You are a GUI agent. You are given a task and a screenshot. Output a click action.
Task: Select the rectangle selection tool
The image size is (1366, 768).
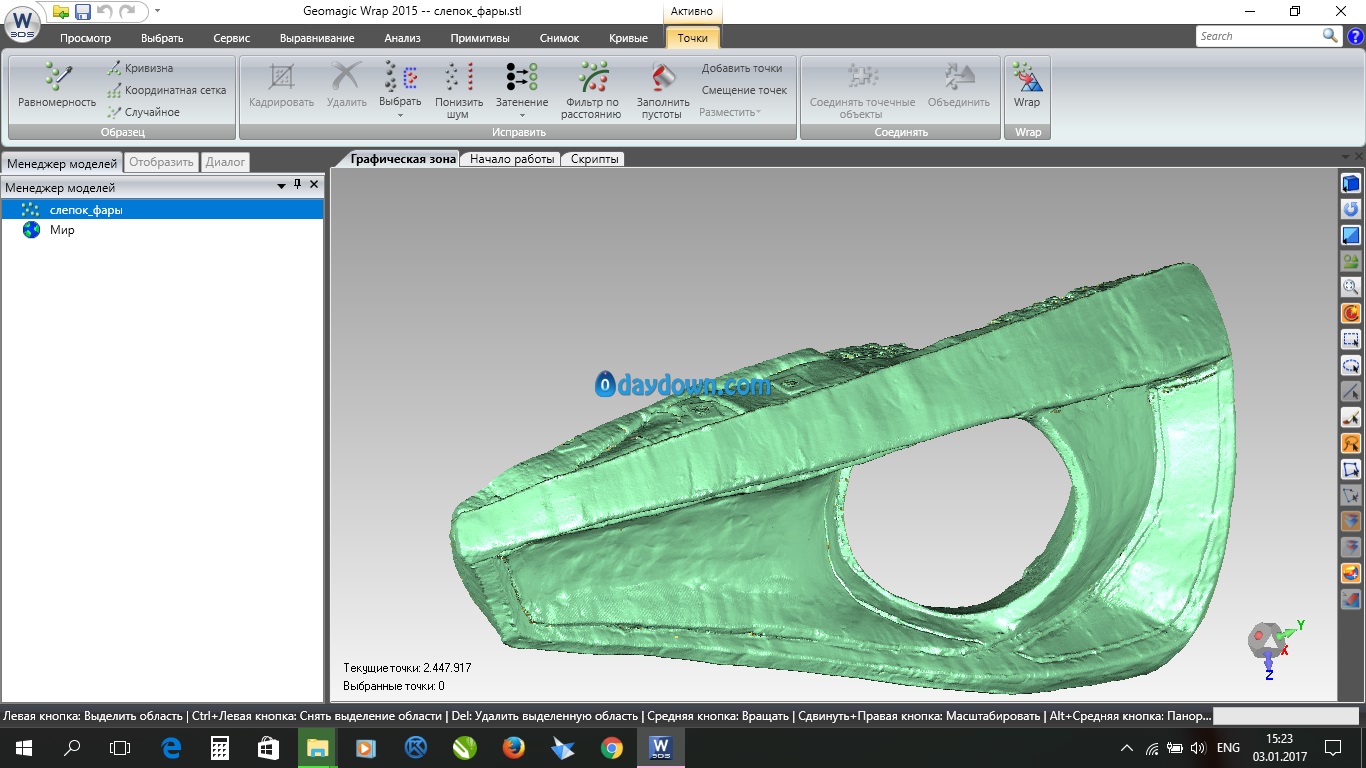tap(1351, 340)
